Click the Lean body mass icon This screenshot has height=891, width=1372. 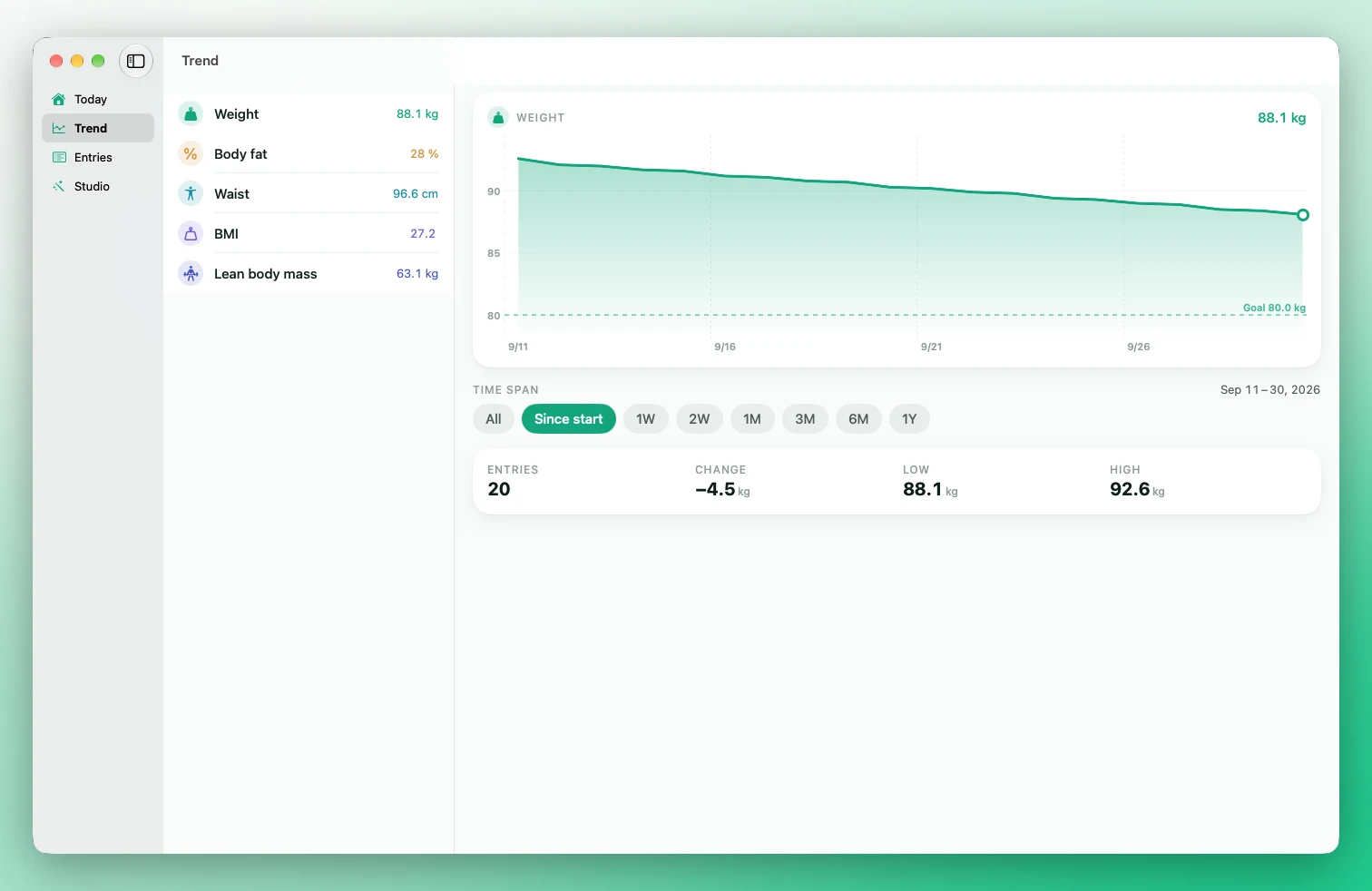click(x=191, y=274)
